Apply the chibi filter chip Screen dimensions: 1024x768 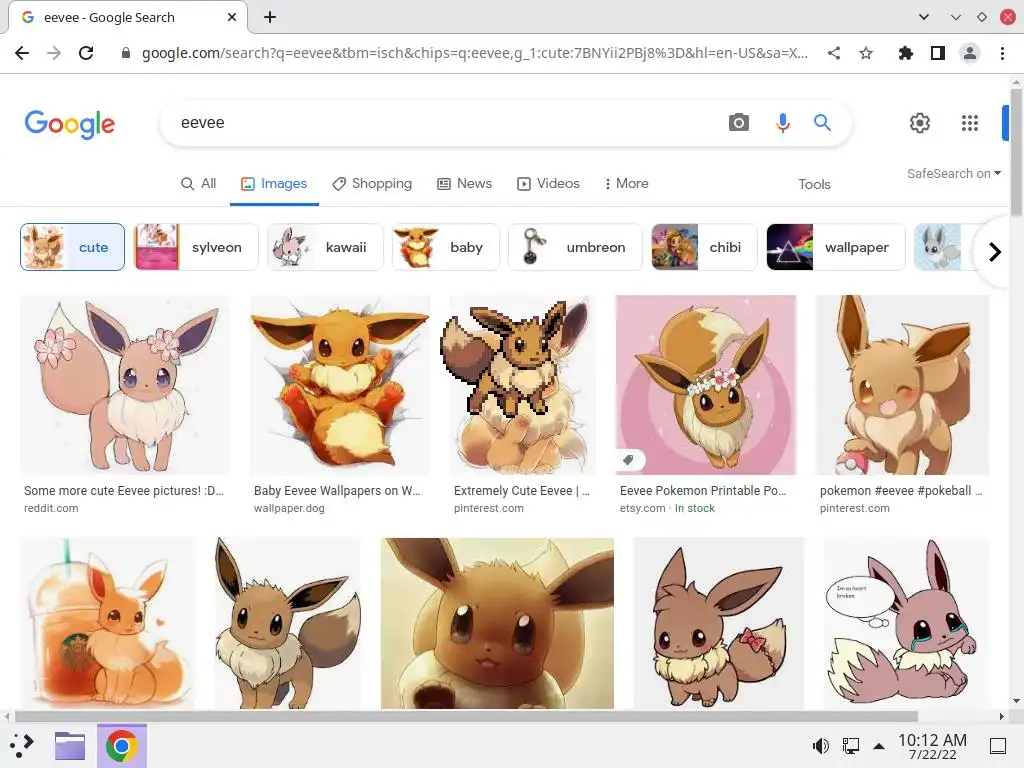coord(704,247)
